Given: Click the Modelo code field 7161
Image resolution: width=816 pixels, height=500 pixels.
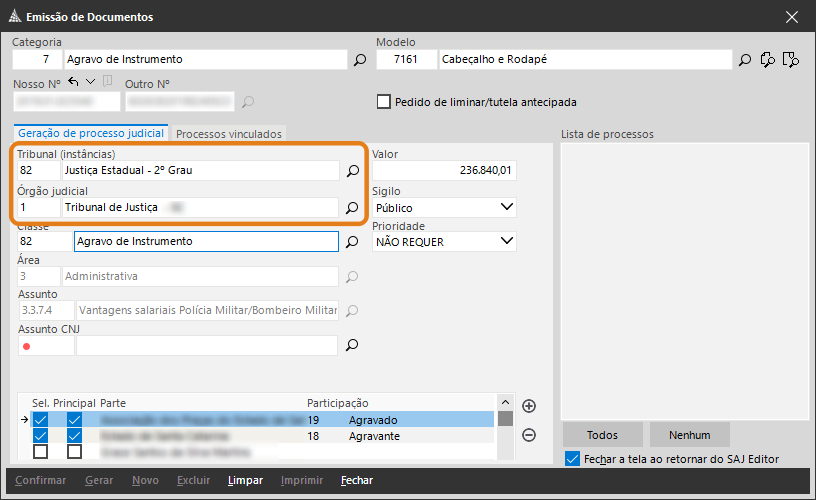Looking at the screenshot, I should (x=406, y=59).
